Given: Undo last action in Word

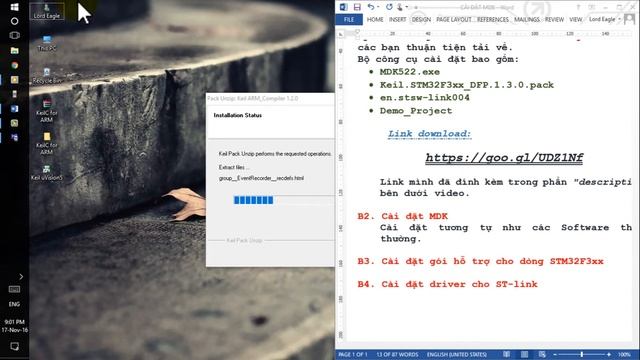Looking at the screenshot, I should tap(370, 7).
